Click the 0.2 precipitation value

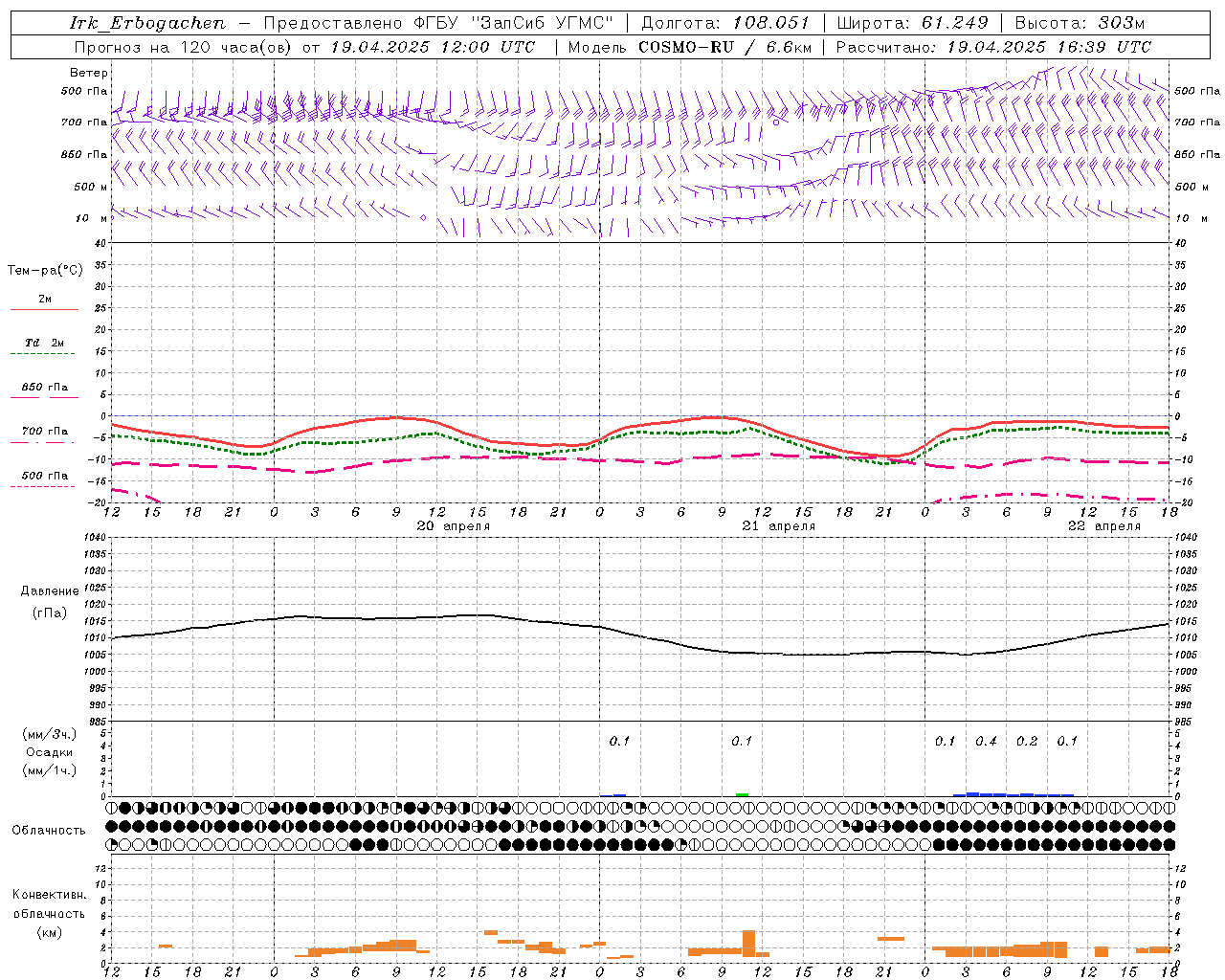1027,741
